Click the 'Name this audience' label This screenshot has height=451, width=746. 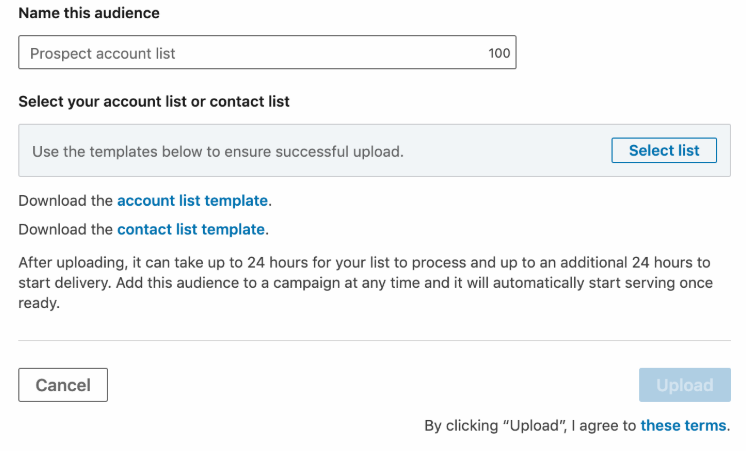tap(89, 14)
